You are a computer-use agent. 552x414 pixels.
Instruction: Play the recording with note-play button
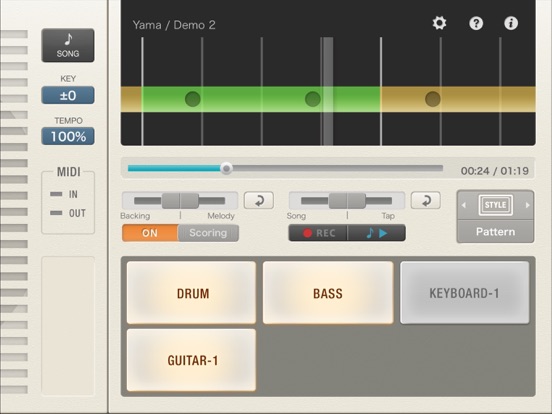(x=376, y=233)
